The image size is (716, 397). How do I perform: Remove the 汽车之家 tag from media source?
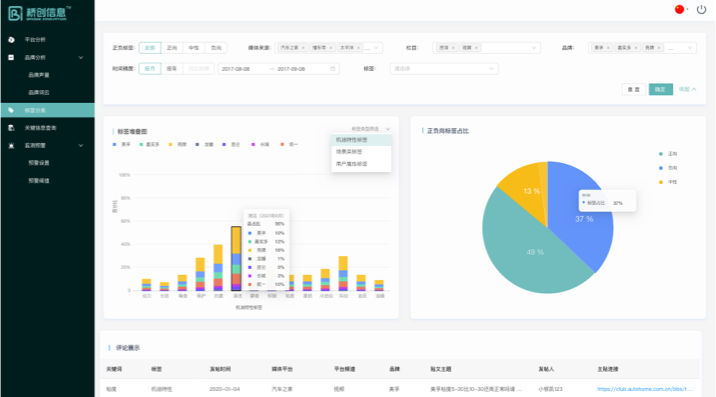tap(303, 48)
